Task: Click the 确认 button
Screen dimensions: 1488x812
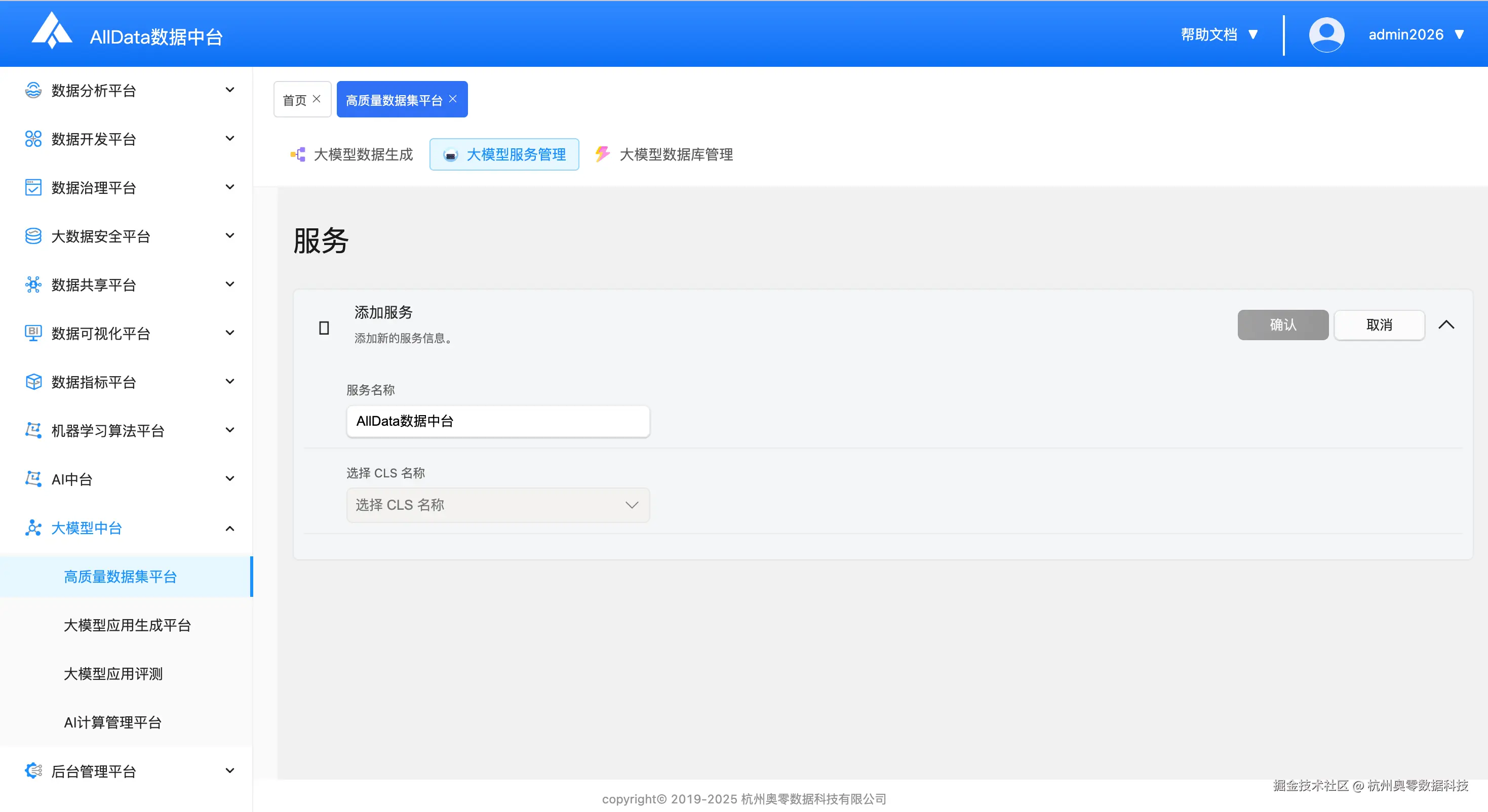Action: click(1282, 324)
